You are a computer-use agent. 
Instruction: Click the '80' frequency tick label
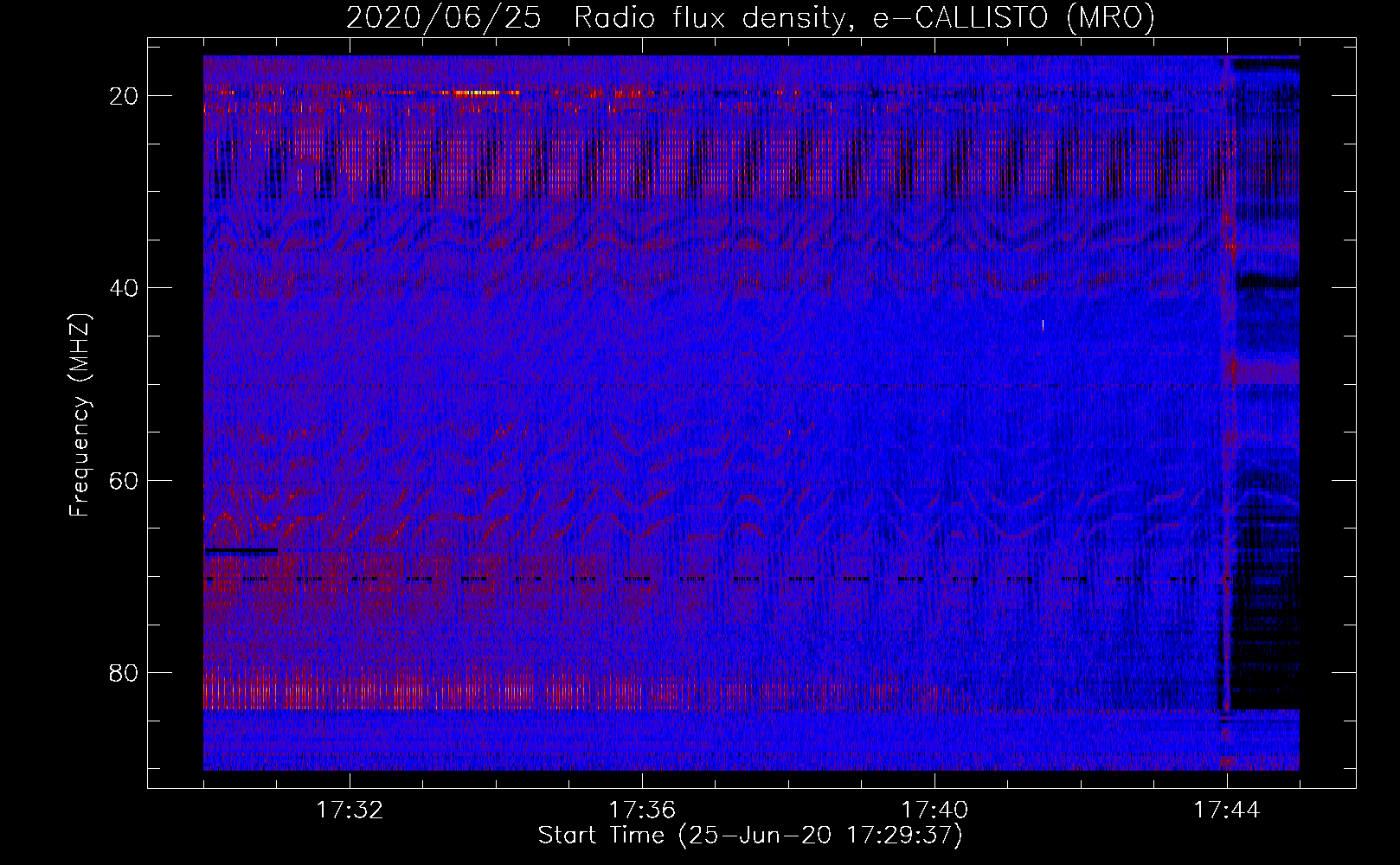pyautogui.click(x=125, y=673)
